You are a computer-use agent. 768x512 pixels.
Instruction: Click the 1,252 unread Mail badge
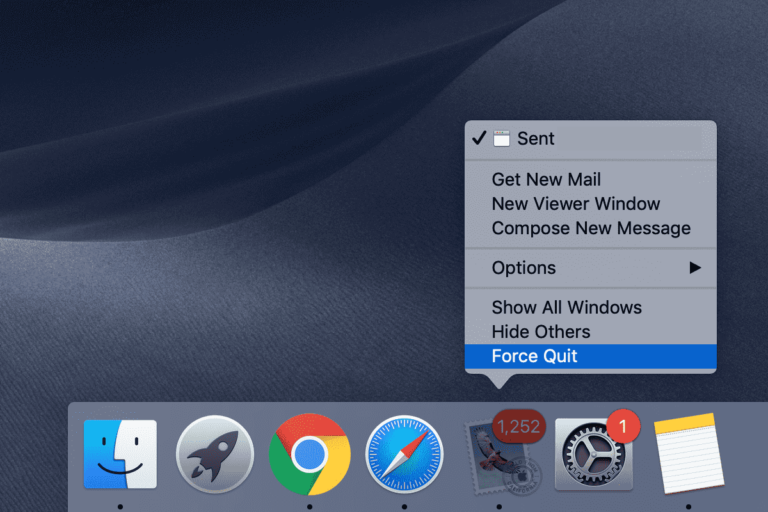tap(519, 427)
